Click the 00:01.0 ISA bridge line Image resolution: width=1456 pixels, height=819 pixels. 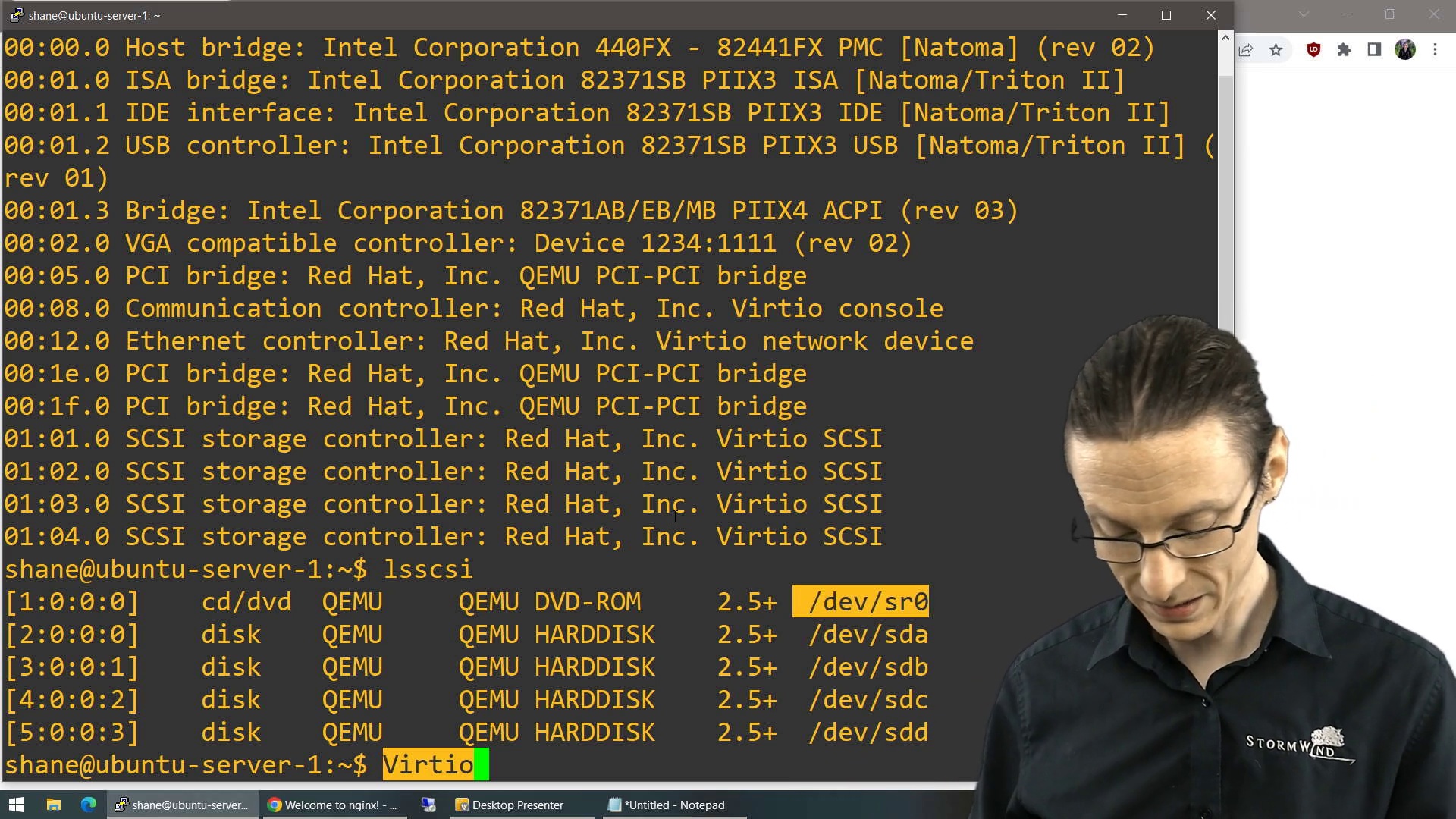[x=565, y=80]
